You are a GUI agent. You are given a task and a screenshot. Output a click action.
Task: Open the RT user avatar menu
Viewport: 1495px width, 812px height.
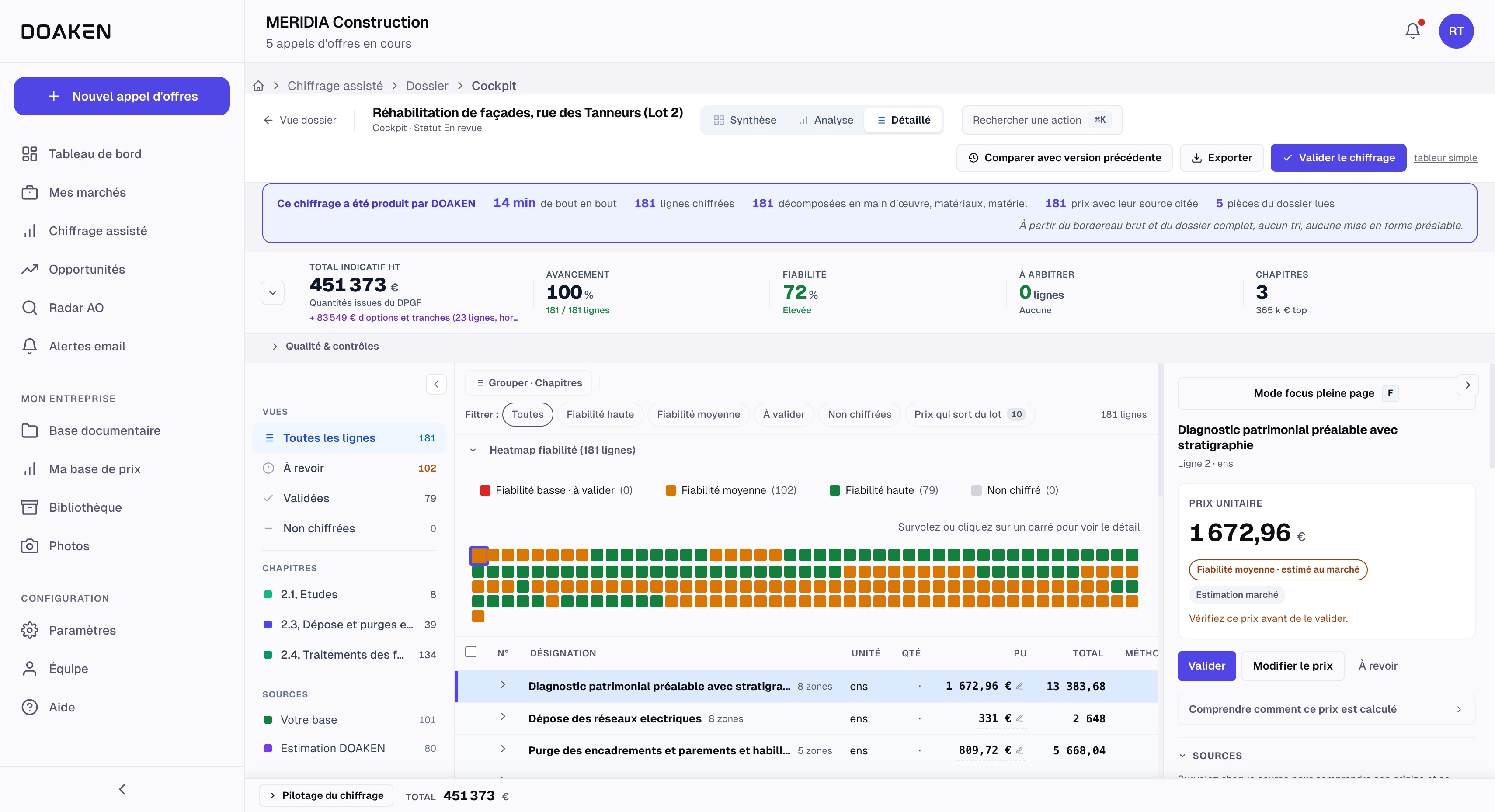point(1456,31)
